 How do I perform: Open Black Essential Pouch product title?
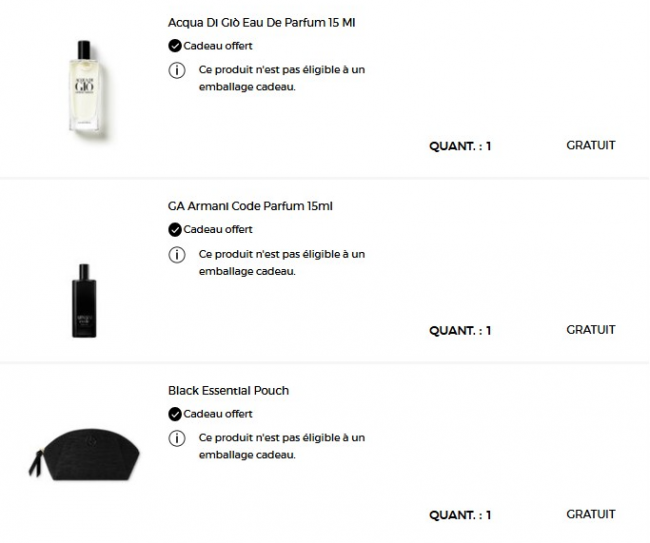click(x=228, y=390)
